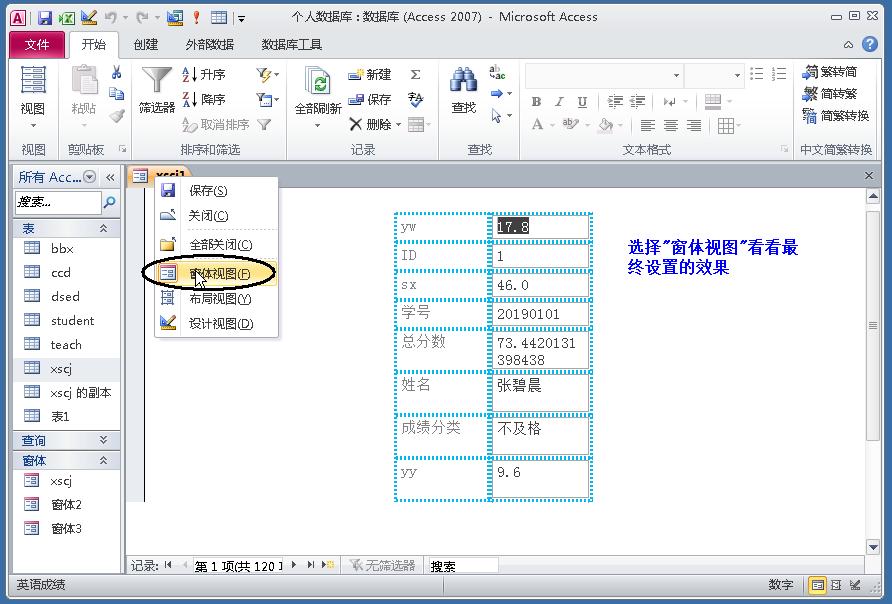Open the Create ribbon tab
Screen dimensions: 892x604
(x=146, y=45)
